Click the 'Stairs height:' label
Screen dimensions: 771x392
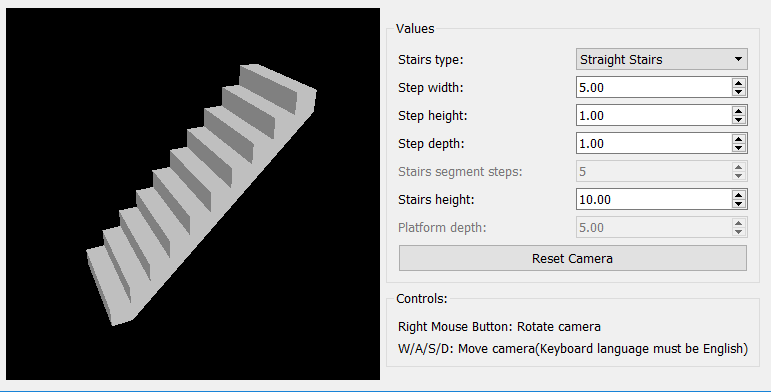[436, 200]
